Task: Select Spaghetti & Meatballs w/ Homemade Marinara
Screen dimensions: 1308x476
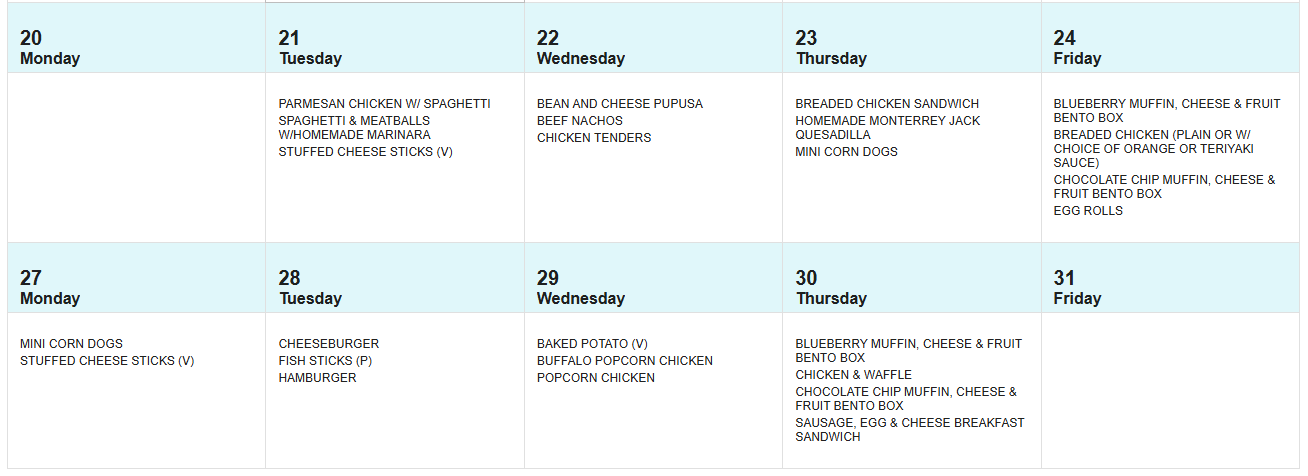Action: tap(354, 128)
